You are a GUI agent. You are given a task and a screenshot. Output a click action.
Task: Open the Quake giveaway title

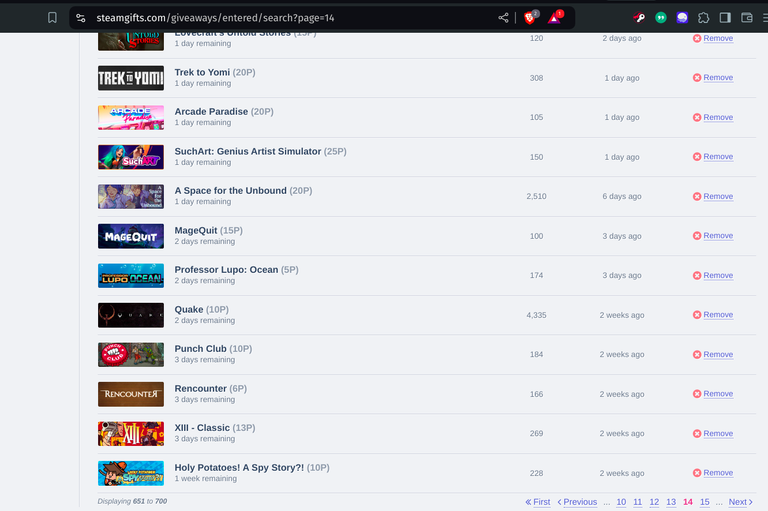[x=189, y=310]
